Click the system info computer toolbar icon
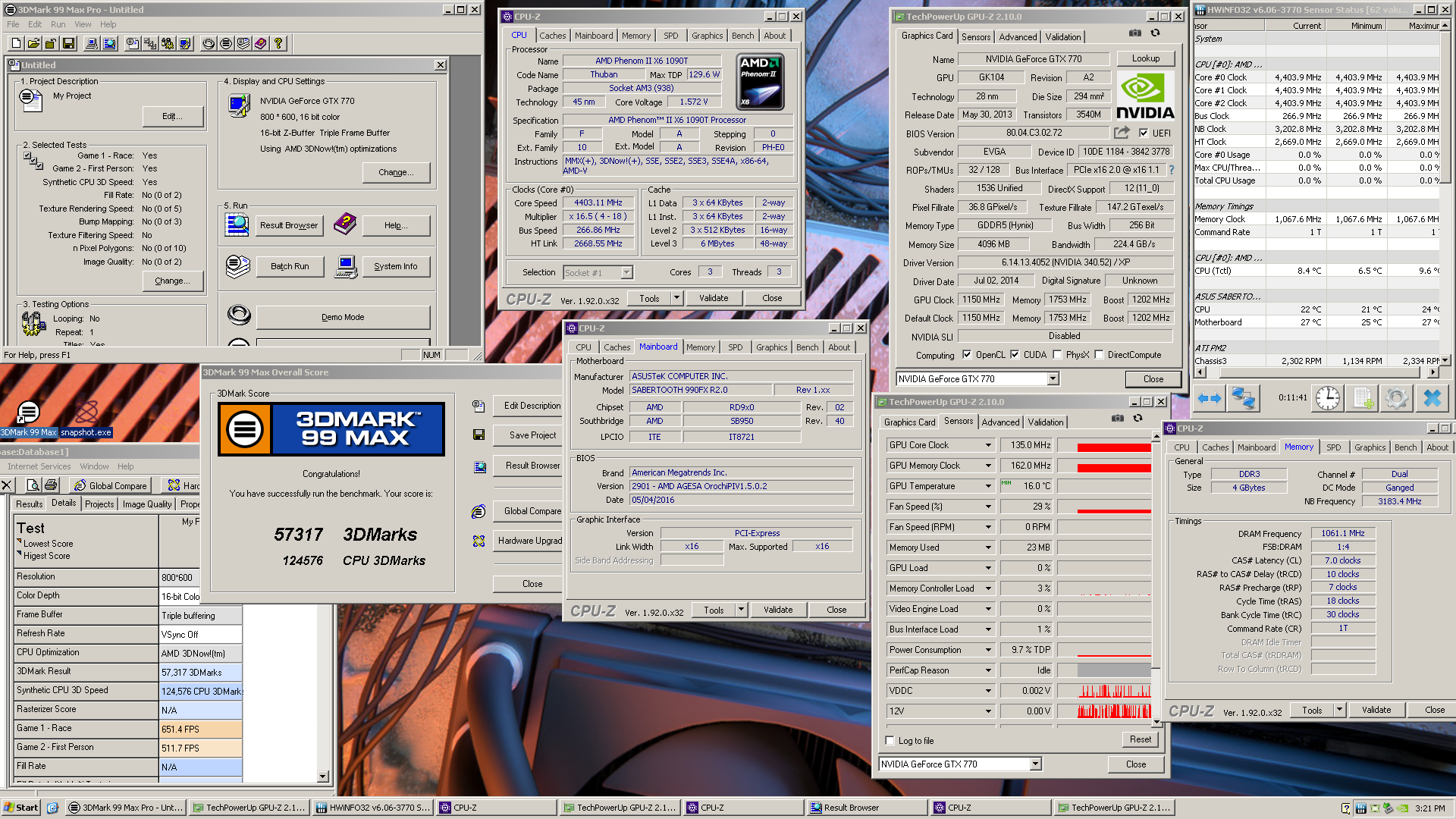Screen dimensions: 1456x819 tap(92, 44)
